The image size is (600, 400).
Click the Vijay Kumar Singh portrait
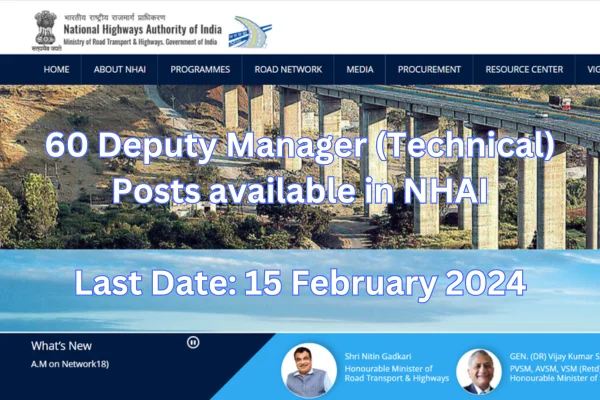click(x=479, y=372)
